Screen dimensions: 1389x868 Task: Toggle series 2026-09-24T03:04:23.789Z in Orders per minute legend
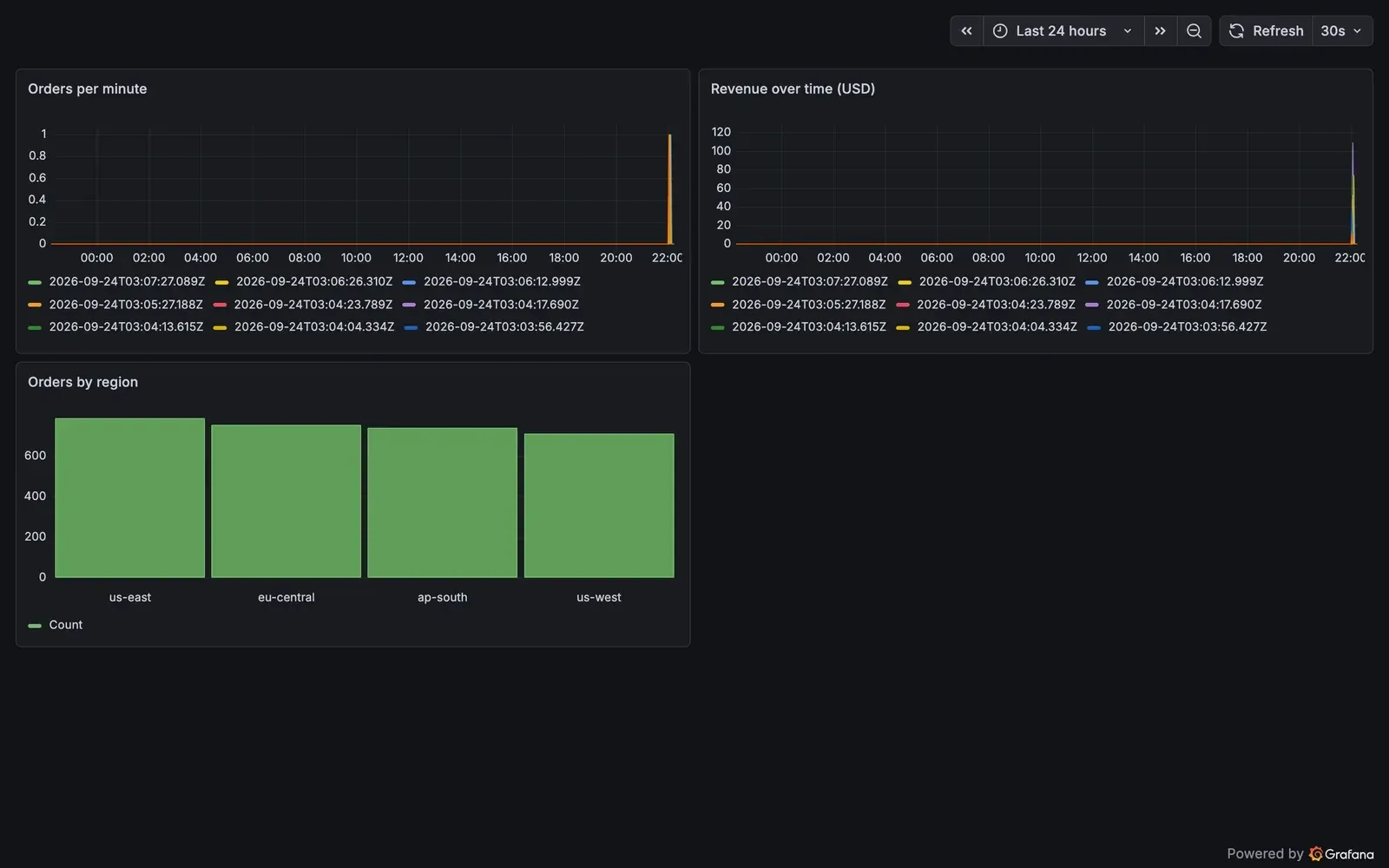pos(313,305)
